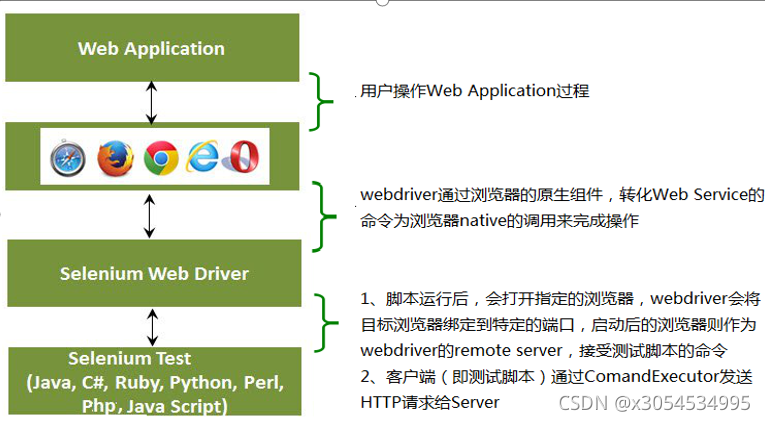Click the line starting "目标浏览器绑定到特定的端口"

558,324
